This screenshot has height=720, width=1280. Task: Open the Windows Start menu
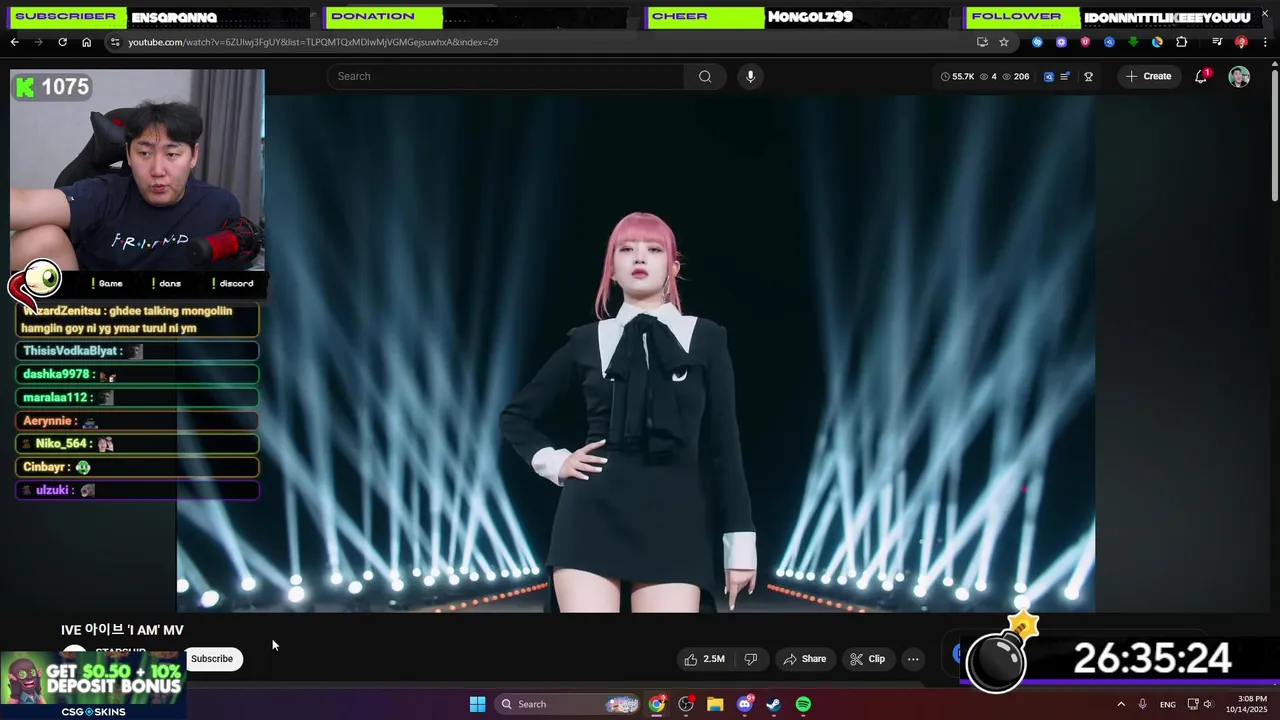pyautogui.click(x=477, y=704)
